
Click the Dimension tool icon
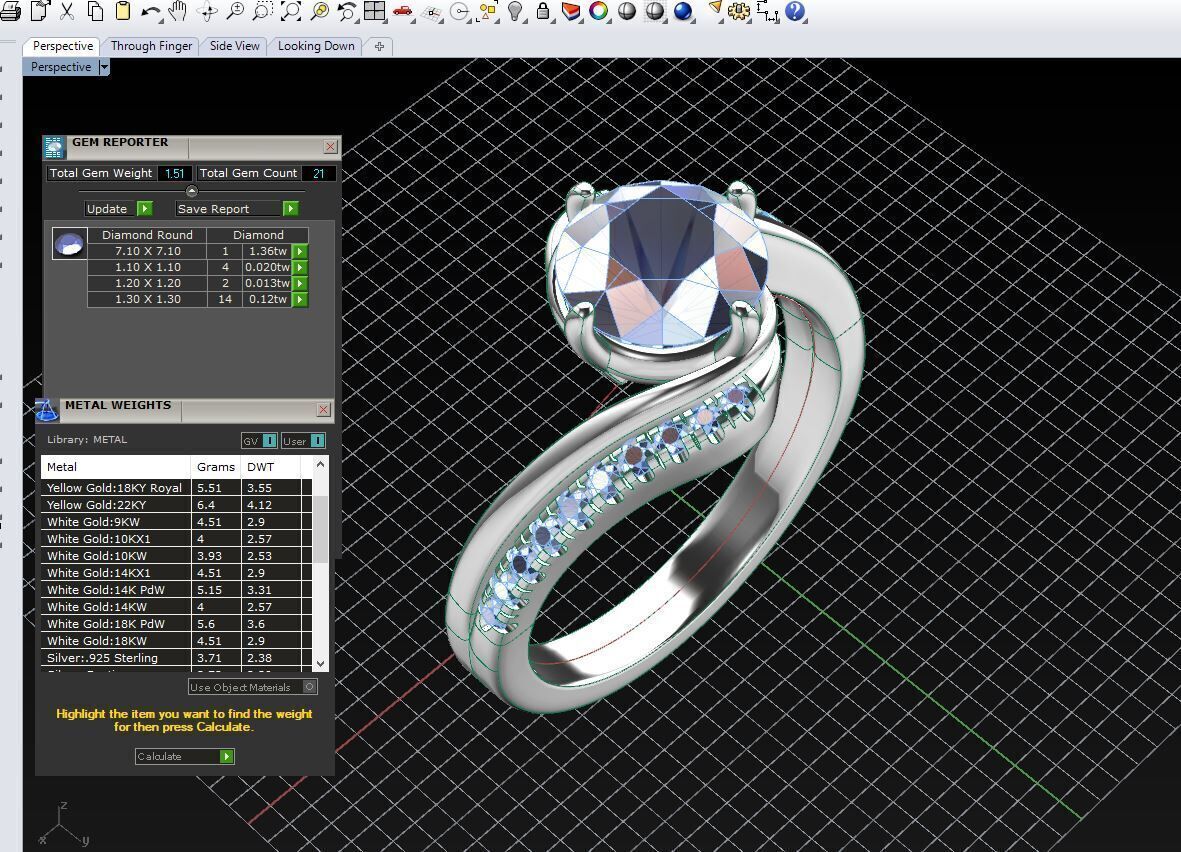click(767, 11)
